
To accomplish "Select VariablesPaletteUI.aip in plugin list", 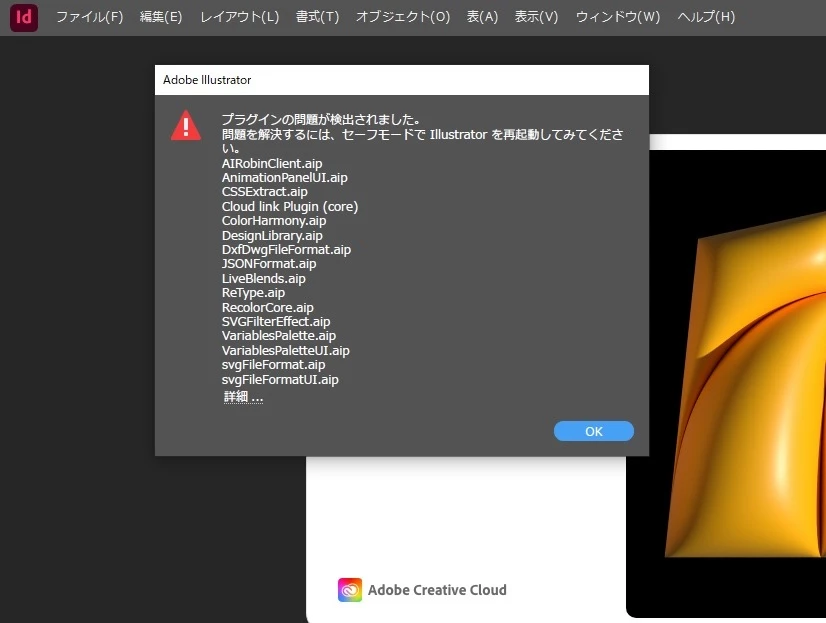I will pos(286,351).
